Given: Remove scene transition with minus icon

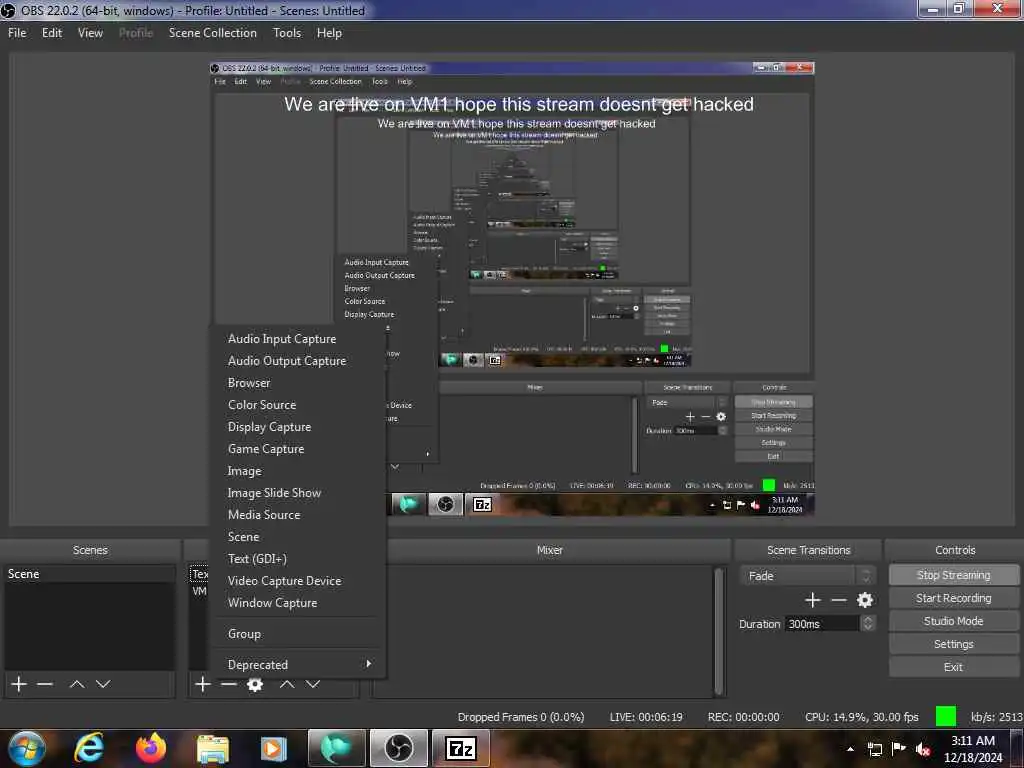Looking at the screenshot, I should [x=839, y=600].
